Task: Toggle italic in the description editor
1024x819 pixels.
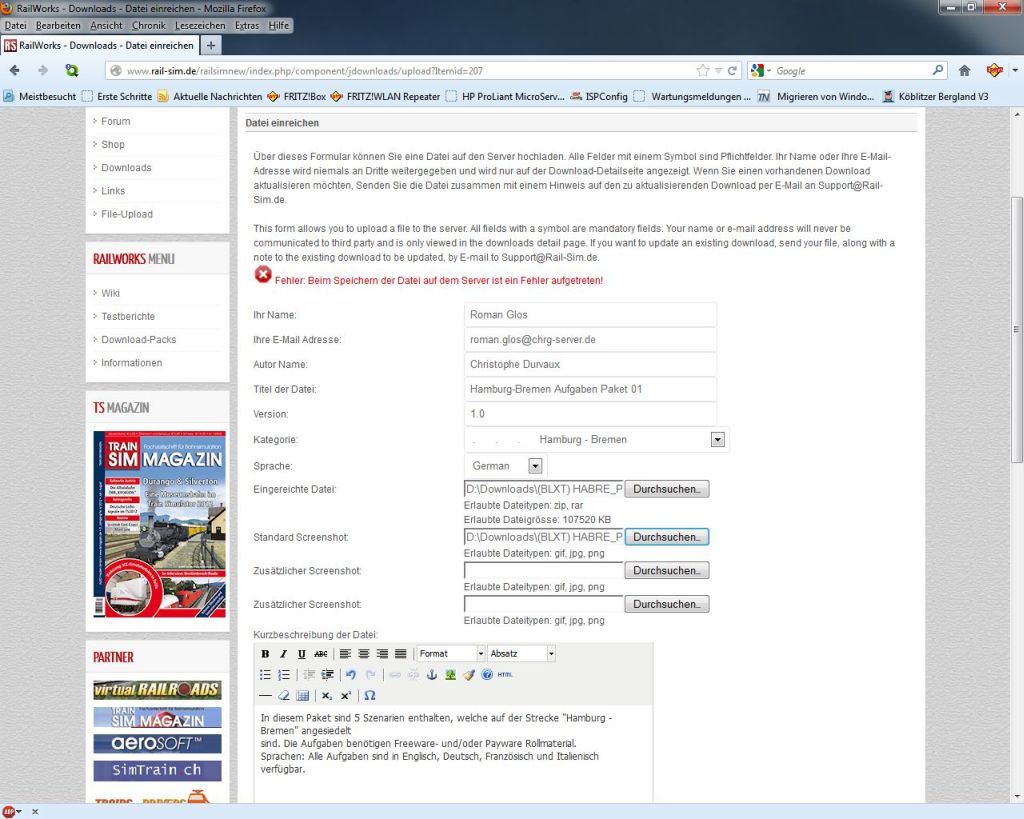Action: (283, 654)
